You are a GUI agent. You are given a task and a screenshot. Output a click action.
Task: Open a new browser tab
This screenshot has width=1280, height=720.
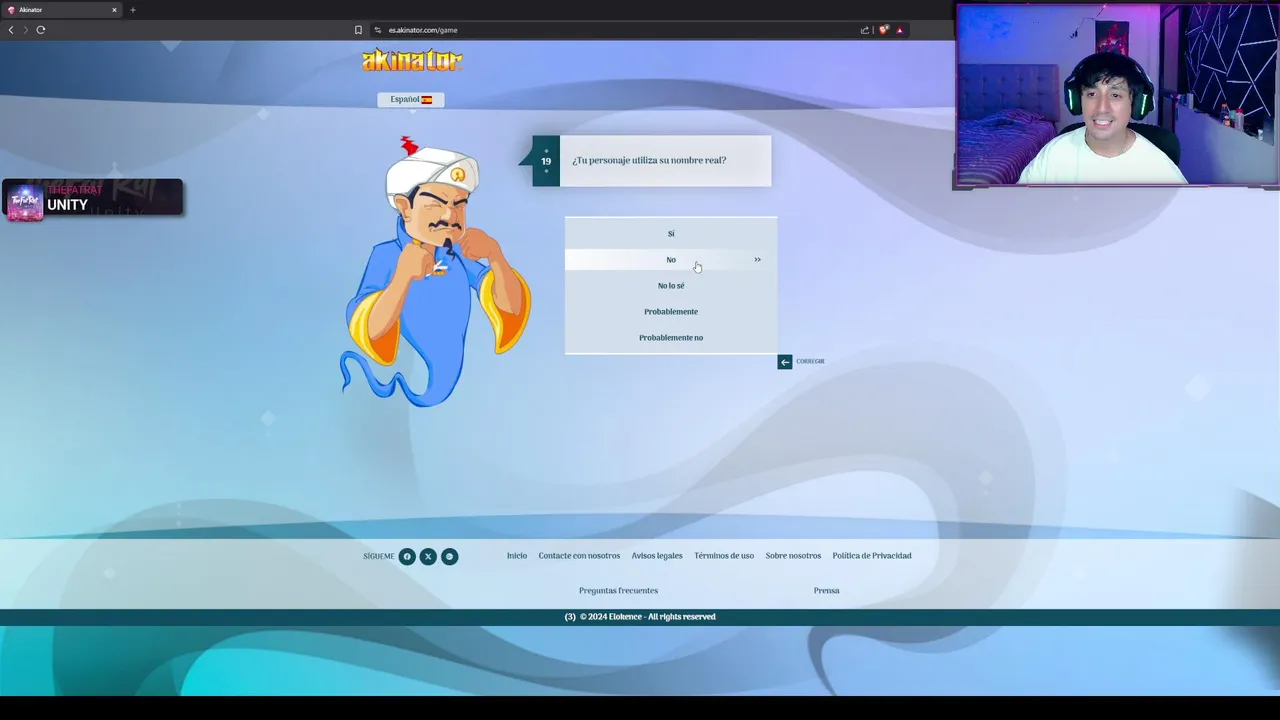(132, 10)
